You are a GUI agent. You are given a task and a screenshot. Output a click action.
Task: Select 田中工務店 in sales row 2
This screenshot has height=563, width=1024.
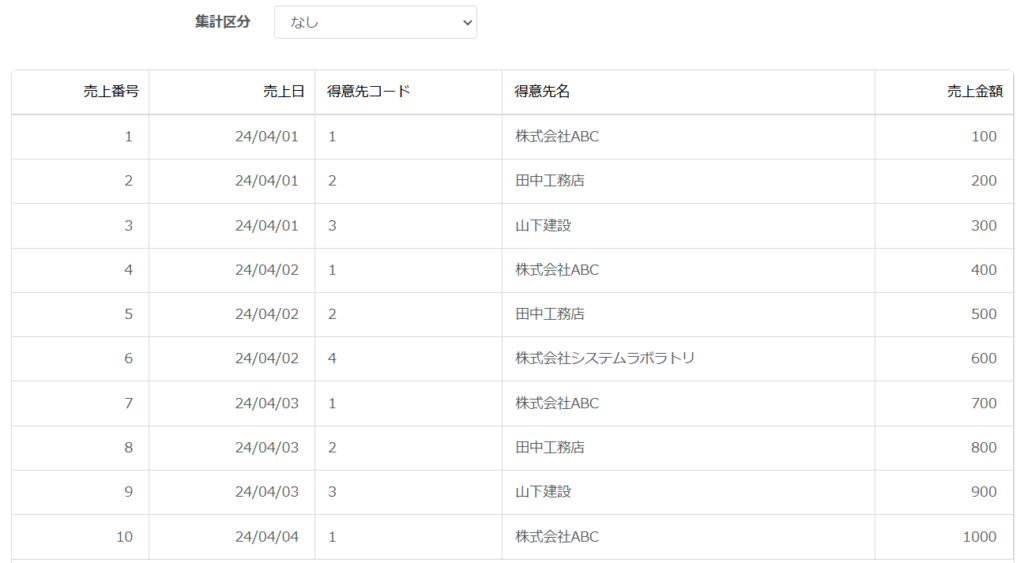pyautogui.click(x=550, y=181)
